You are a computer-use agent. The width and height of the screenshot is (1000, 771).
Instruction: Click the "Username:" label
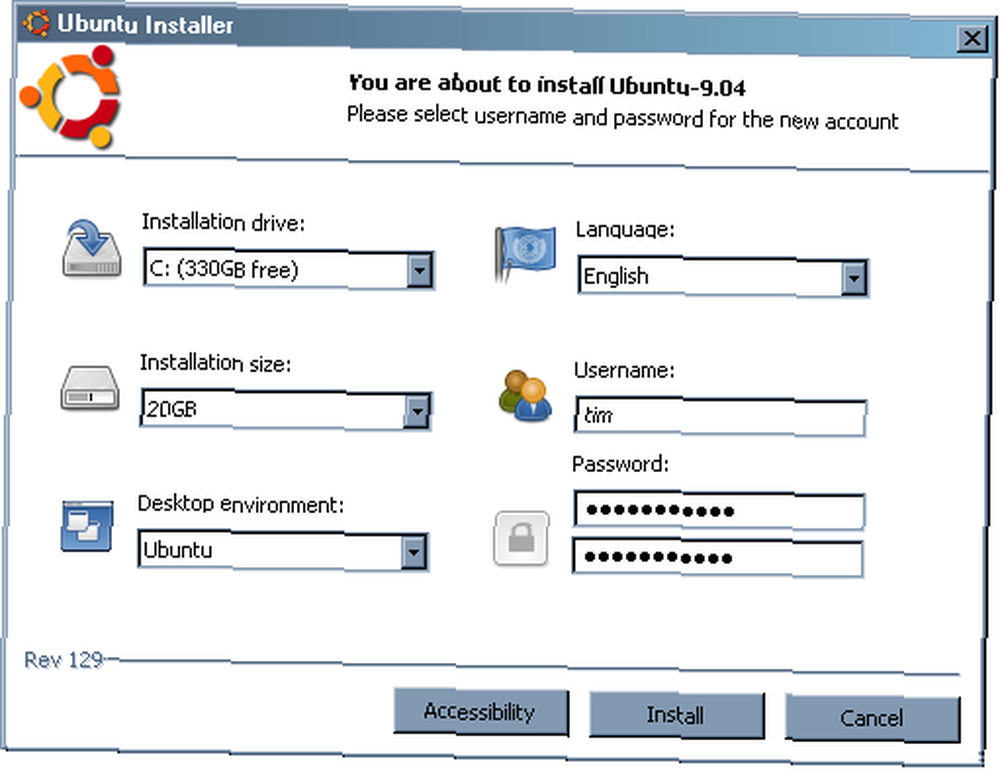point(624,370)
